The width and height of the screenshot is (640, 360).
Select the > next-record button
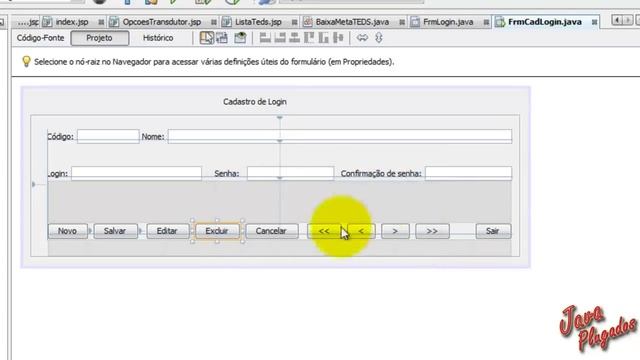click(x=395, y=231)
